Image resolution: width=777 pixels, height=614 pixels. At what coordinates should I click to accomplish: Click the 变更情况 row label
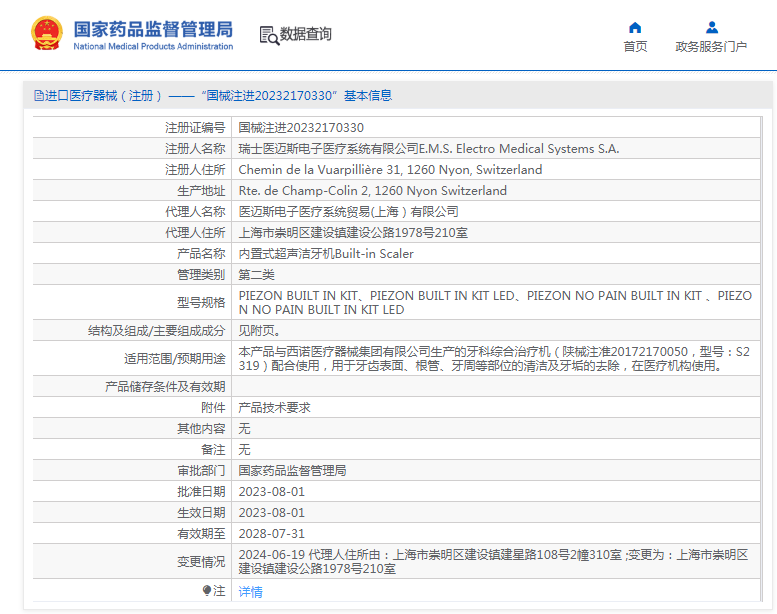201,561
